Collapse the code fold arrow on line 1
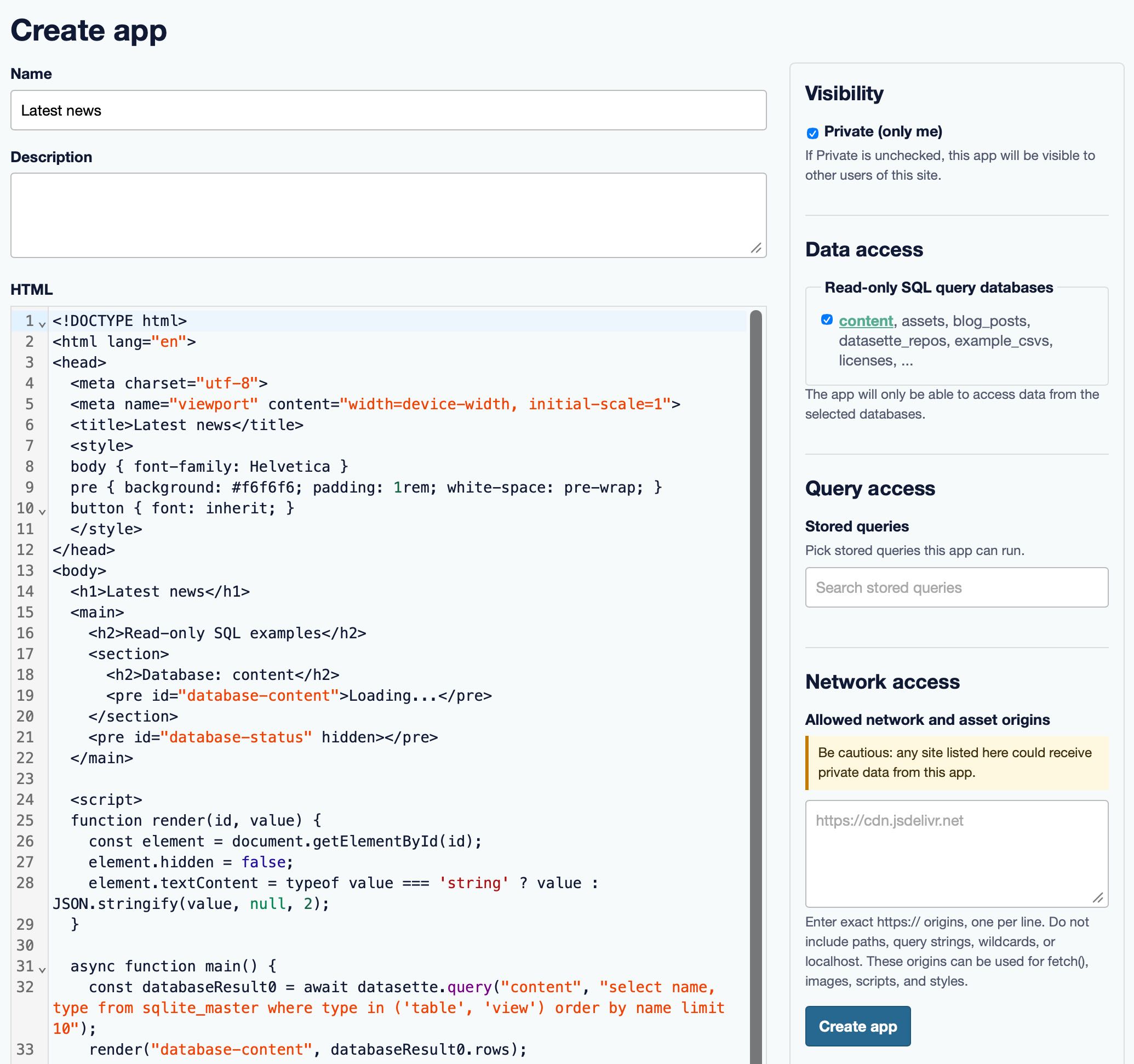 click(x=42, y=323)
